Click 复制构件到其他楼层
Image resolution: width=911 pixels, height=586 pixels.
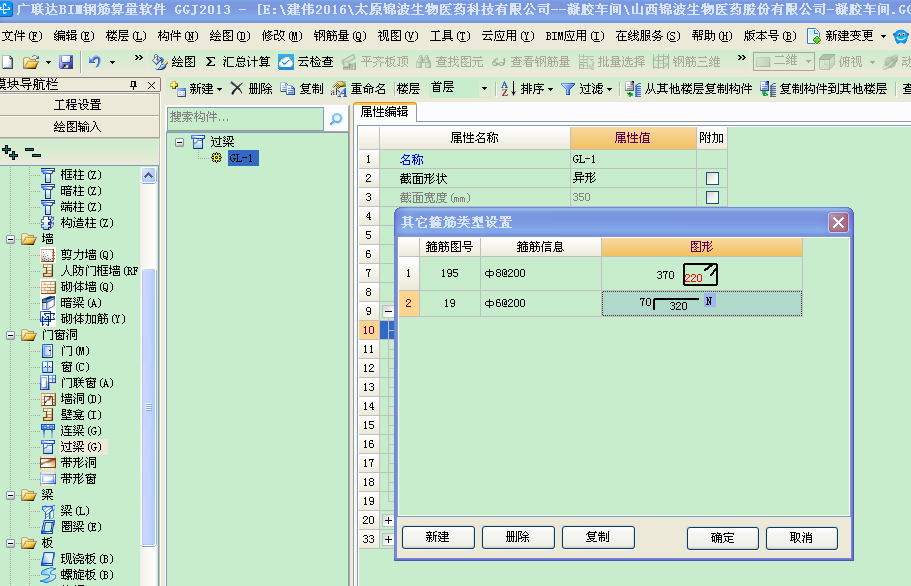(824, 88)
